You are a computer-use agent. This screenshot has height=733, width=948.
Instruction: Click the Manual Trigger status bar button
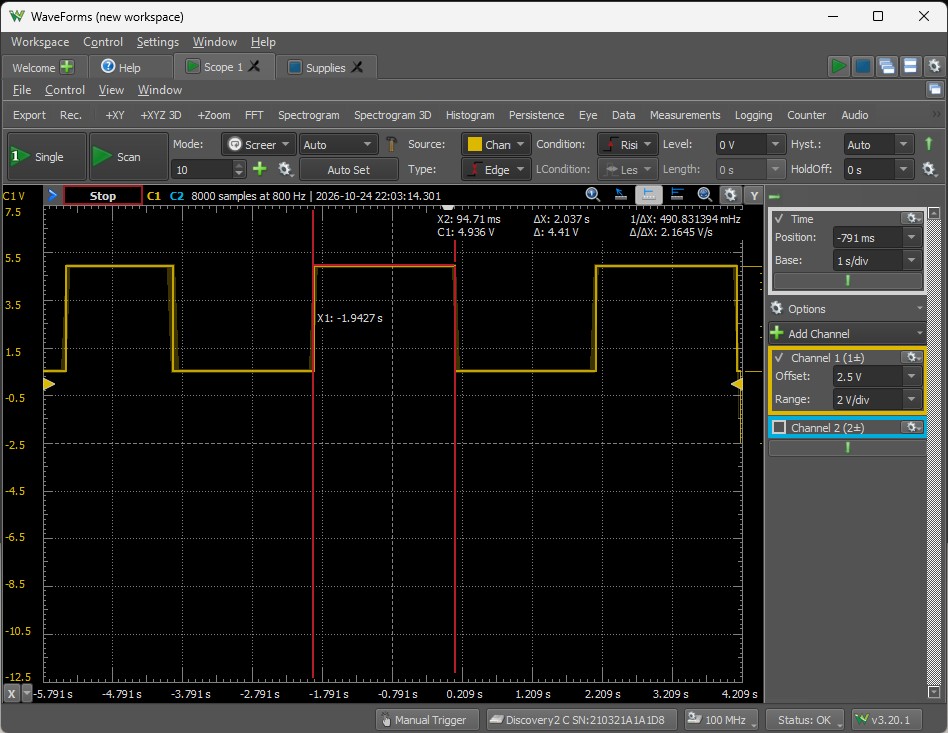point(427,720)
